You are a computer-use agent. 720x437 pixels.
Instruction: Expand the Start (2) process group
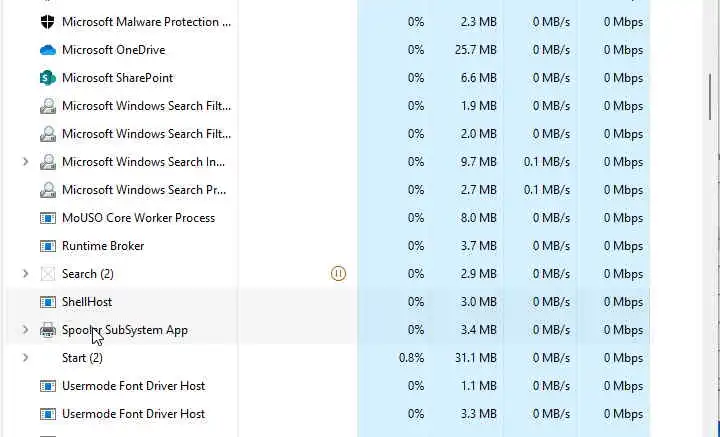pyautogui.click(x=25, y=358)
